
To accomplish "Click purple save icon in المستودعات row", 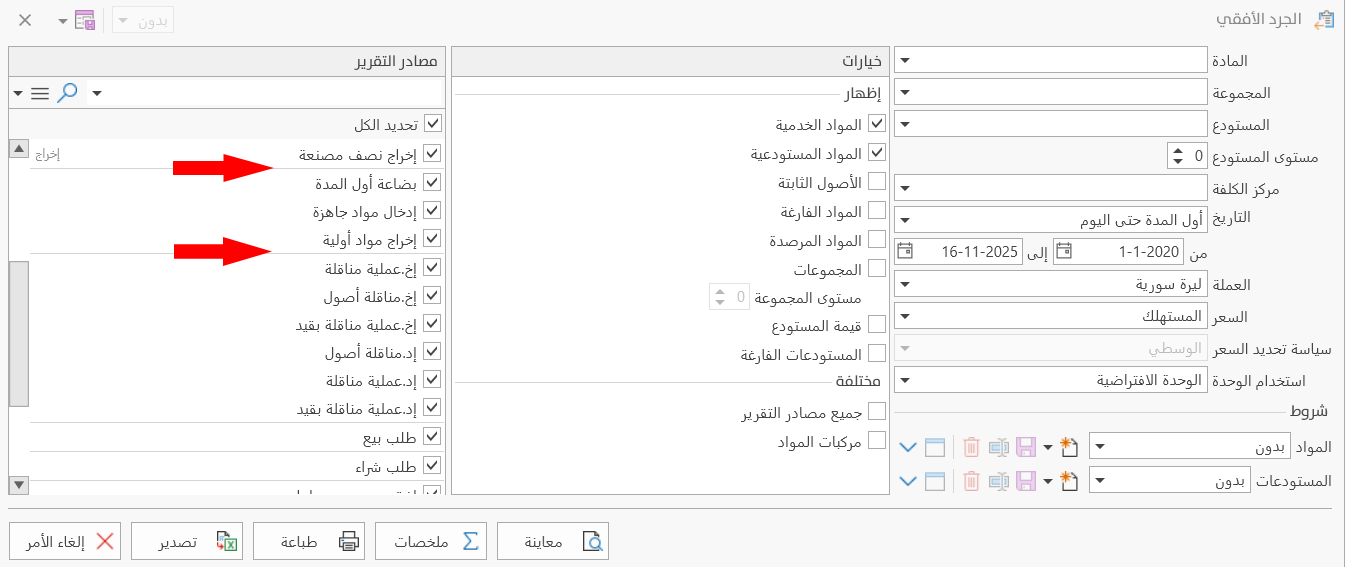I will 1025,481.
